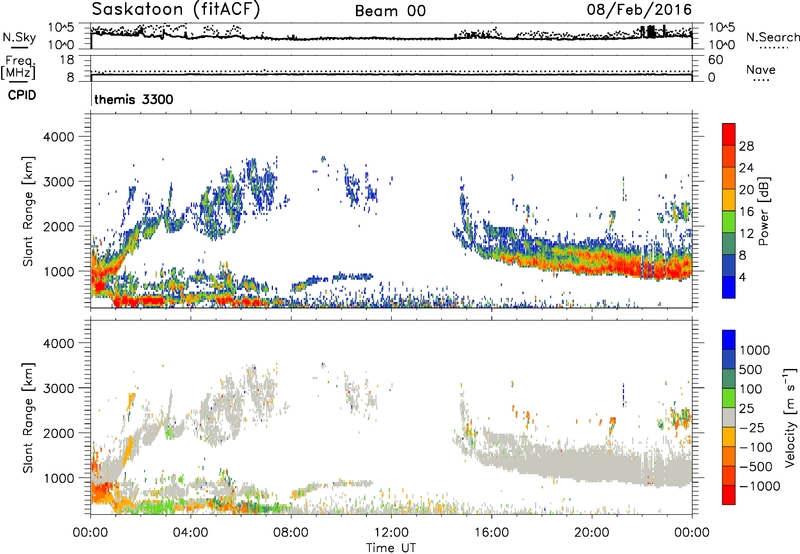This screenshot has height=554, width=800.
Task: Click the 'Power [dB]' color bar label
Action: pos(764,211)
